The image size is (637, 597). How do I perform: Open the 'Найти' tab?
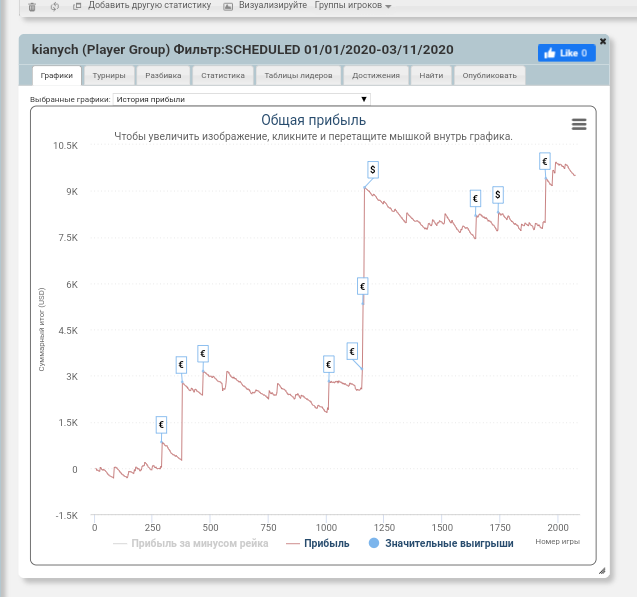pos(431,76)
